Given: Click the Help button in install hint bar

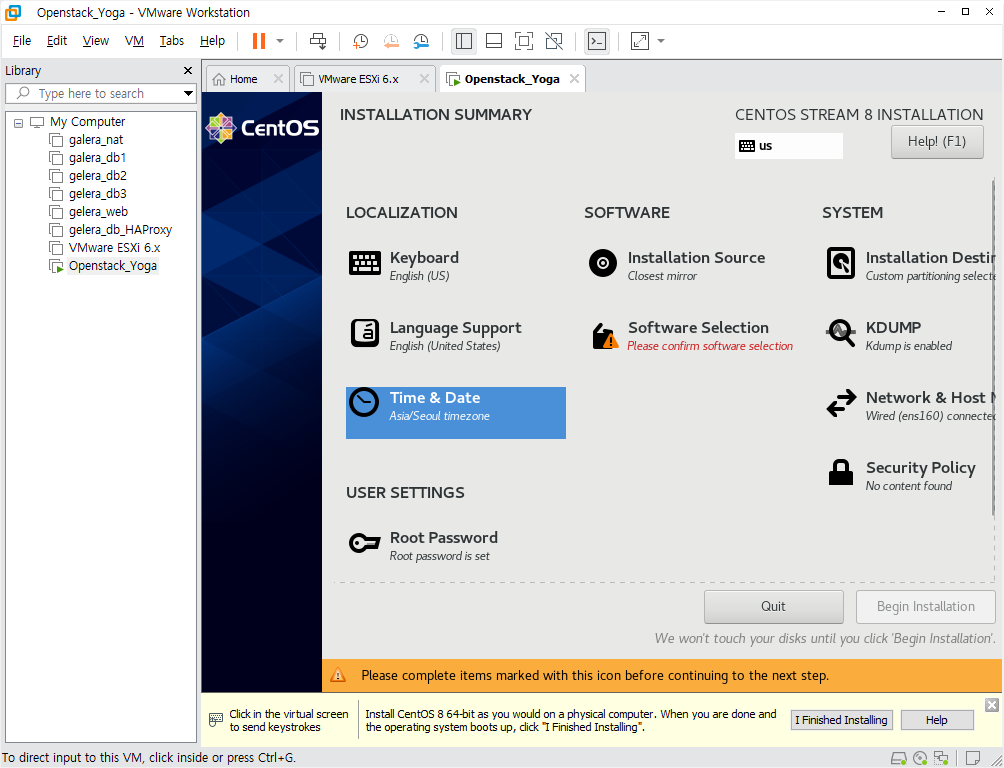Looking at the screenshot, I should click(937, 720).
